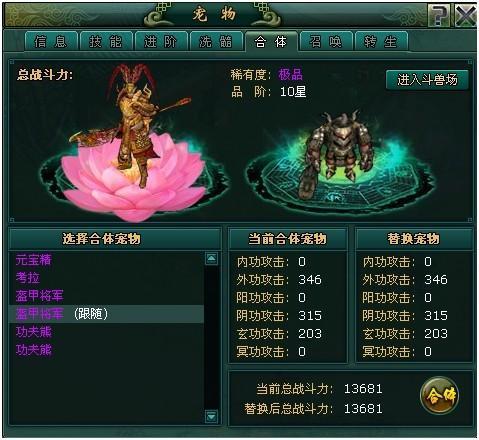Select the 召唤 tab
The image size is (479, 440).
coord(326,42)
